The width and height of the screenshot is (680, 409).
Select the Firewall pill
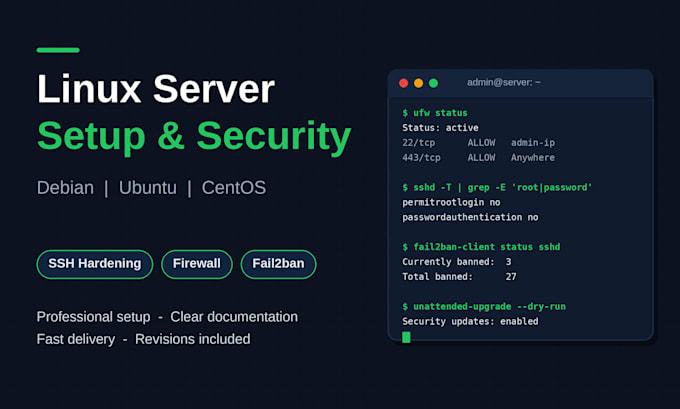point(197,264)
